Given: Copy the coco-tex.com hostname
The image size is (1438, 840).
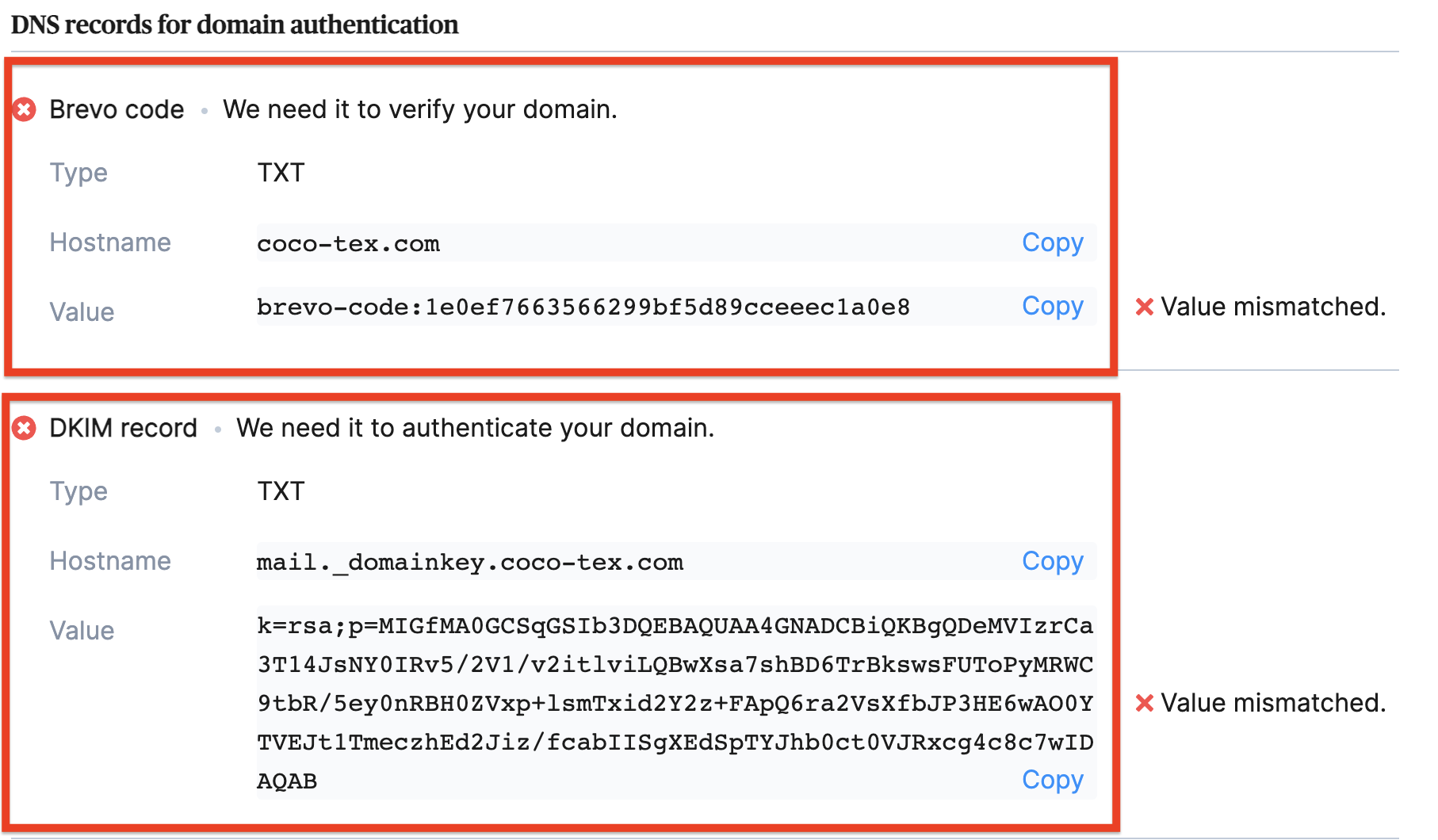Looking at the screenshot, I should point(1052,242).
